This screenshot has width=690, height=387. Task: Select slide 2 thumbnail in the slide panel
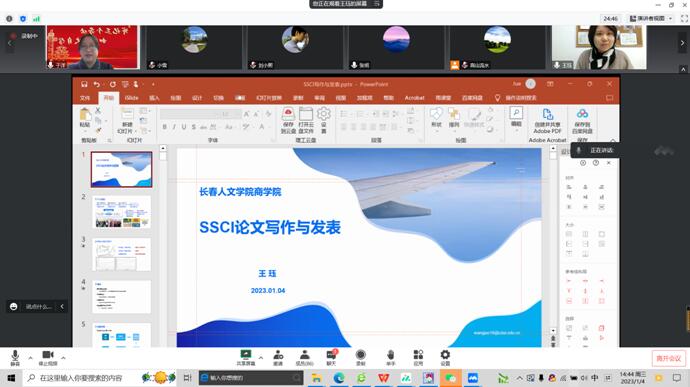tap(121, 212)
